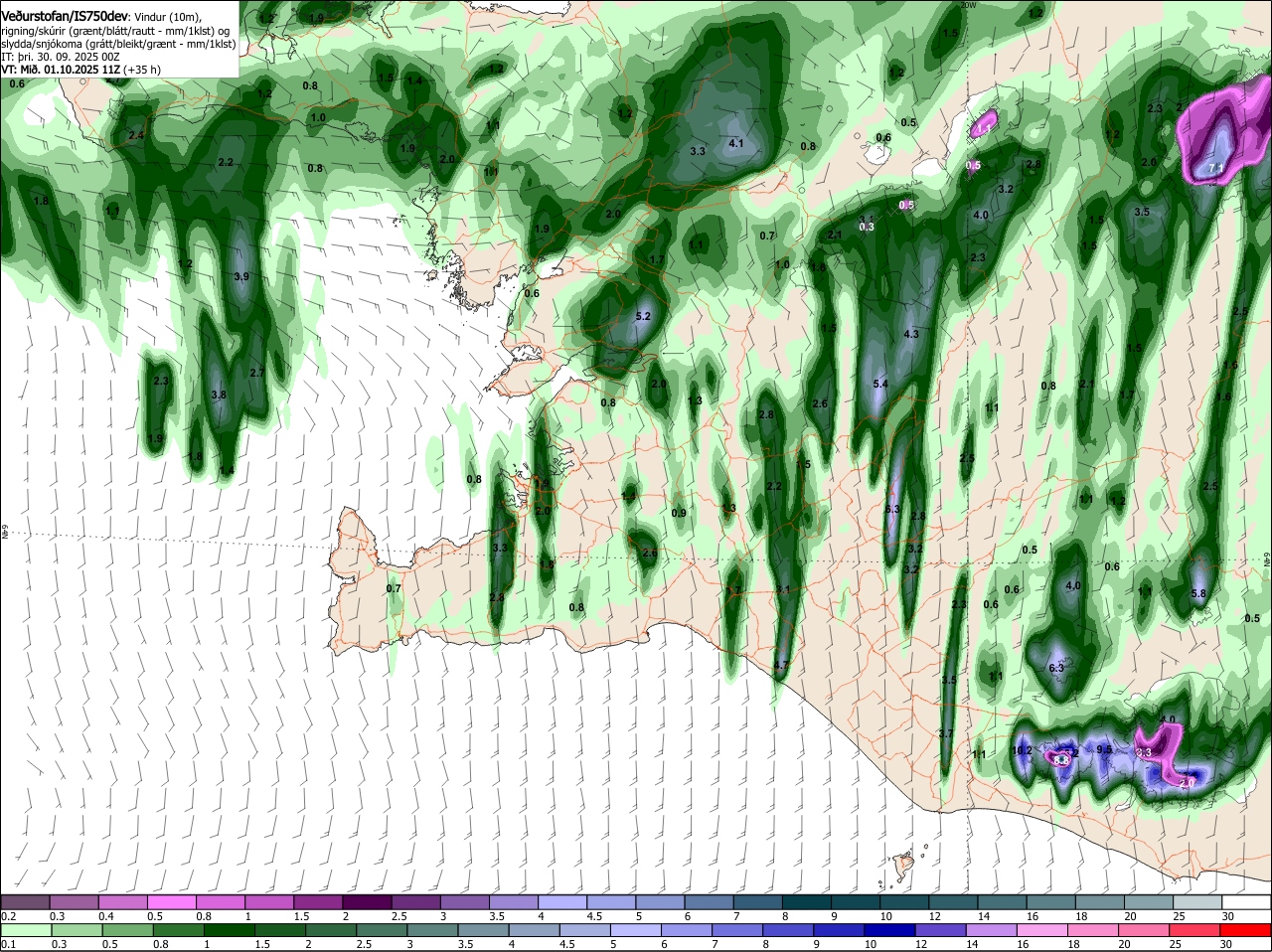
Task: Click the VT valid time line reading 11Z (+35 h)
Action: pyautogui.click(x=80, y=70)
